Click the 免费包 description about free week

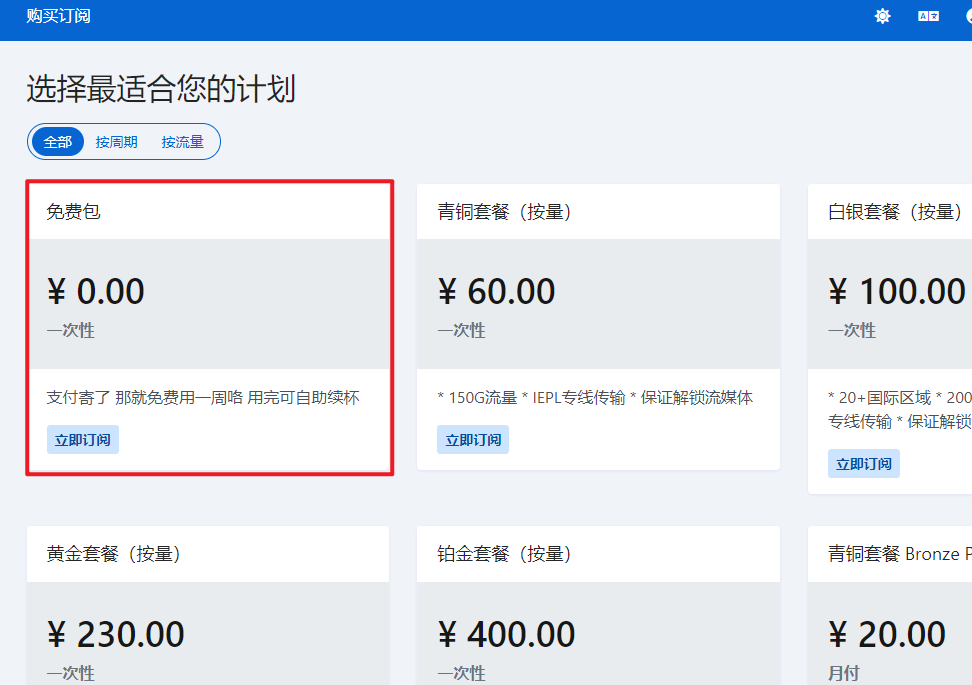point(203,398)
